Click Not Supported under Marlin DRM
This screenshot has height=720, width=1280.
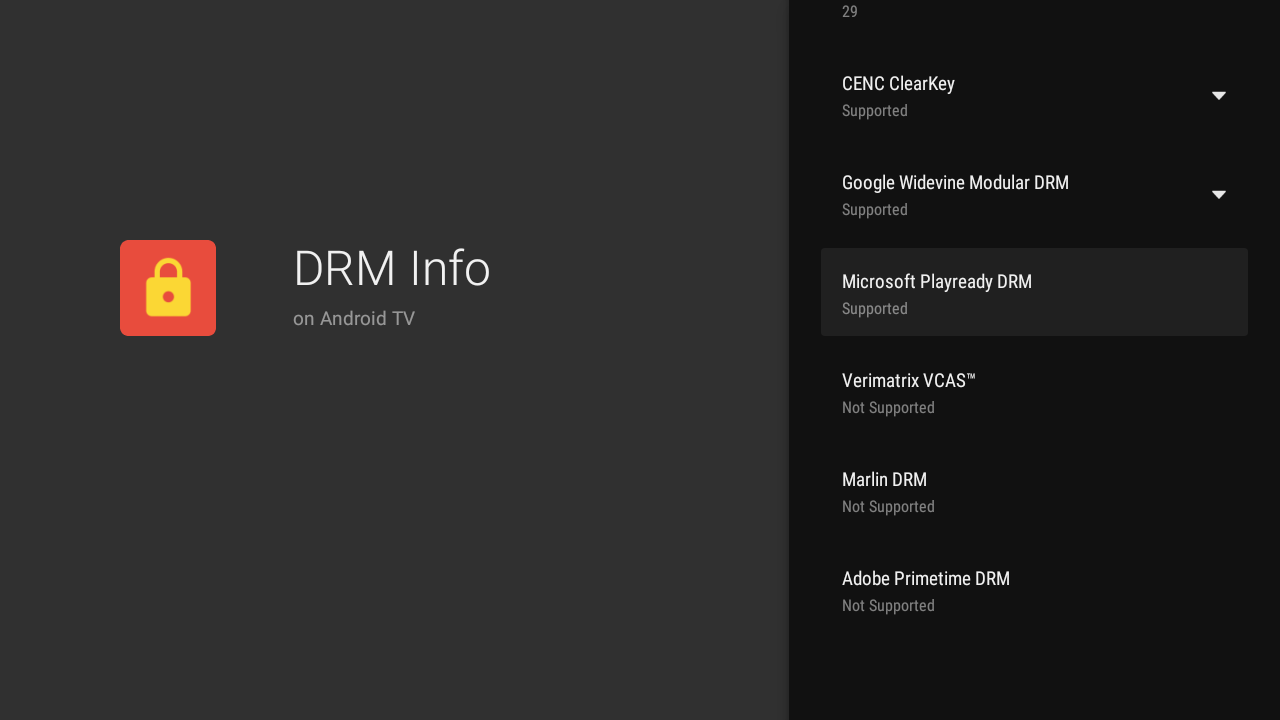(888, 506)
